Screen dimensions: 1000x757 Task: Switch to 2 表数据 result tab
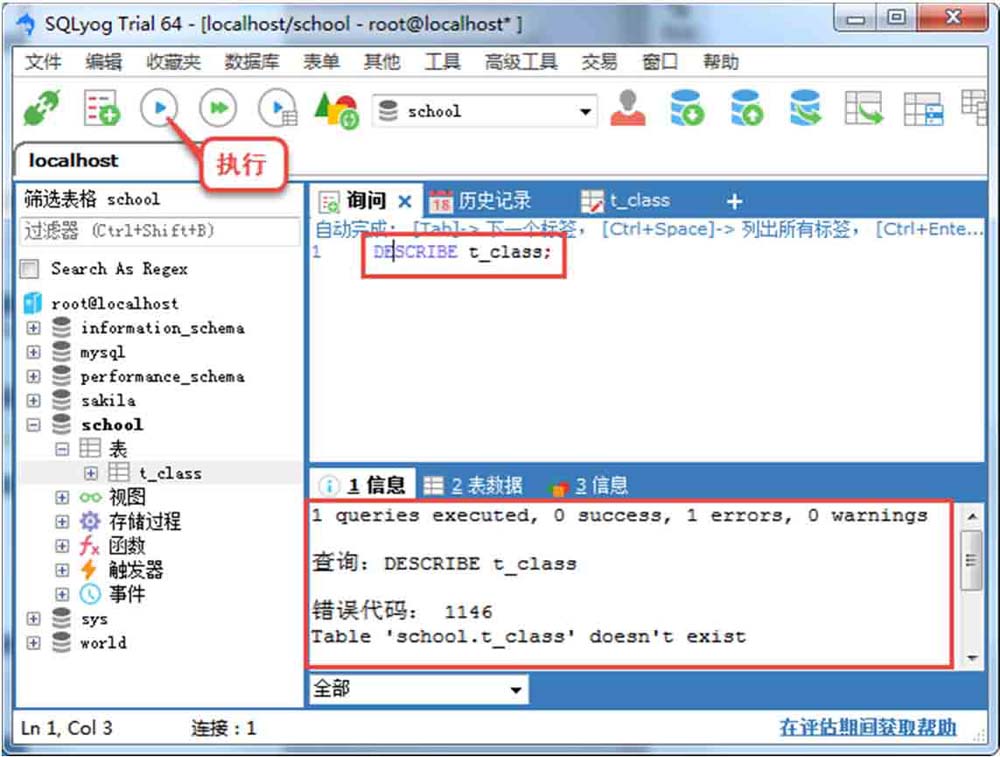pyautogui.click(x=473, y=486)
